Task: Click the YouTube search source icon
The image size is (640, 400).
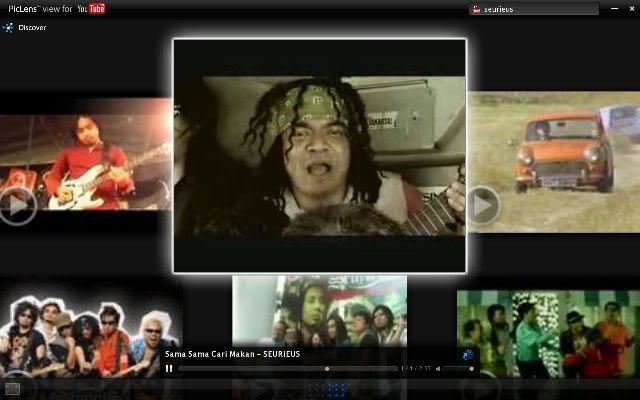Action: click(x=476, y=9)
